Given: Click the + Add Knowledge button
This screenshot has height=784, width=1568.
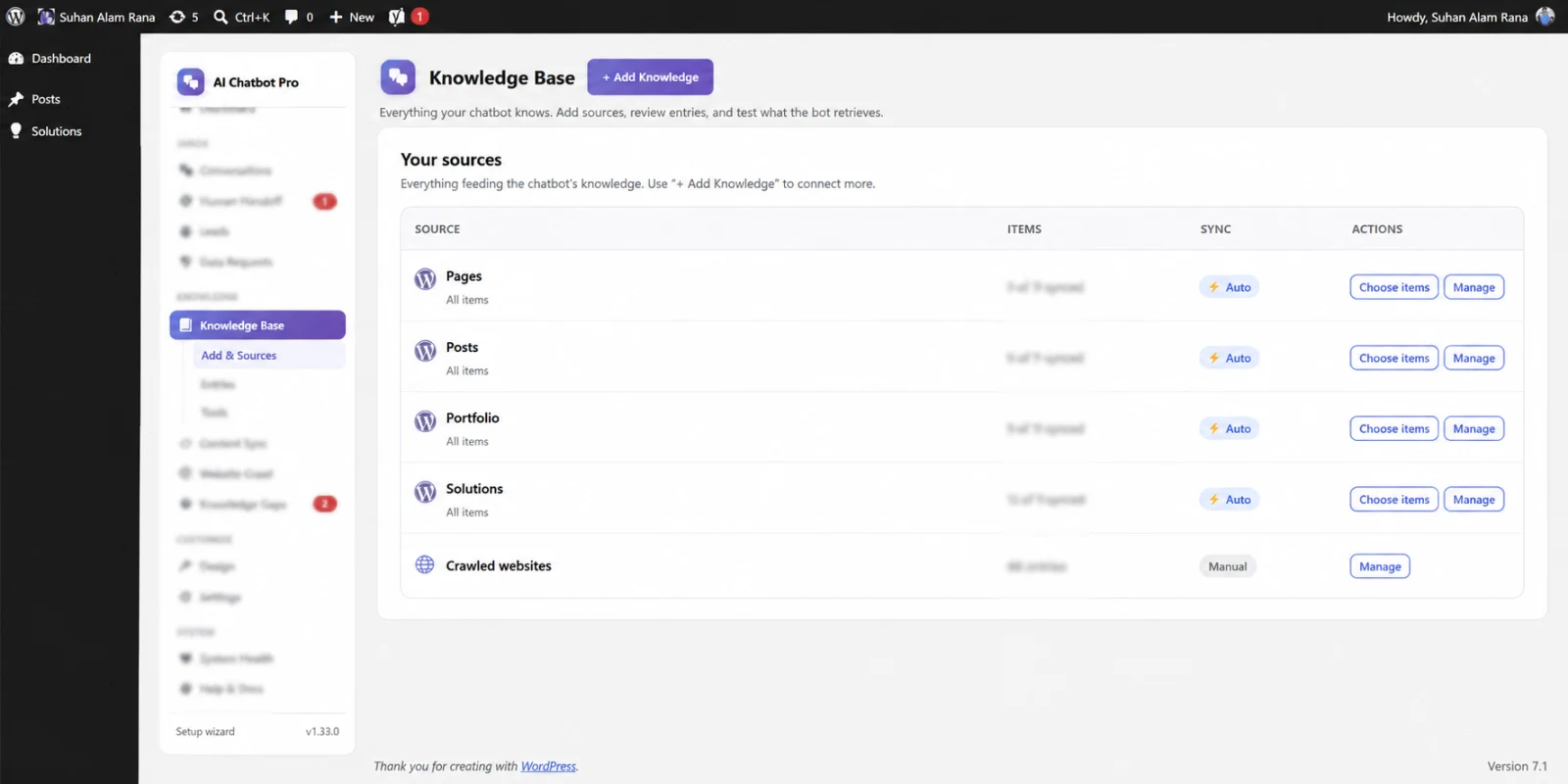Looking at the screenshot, I should point(650,77).
